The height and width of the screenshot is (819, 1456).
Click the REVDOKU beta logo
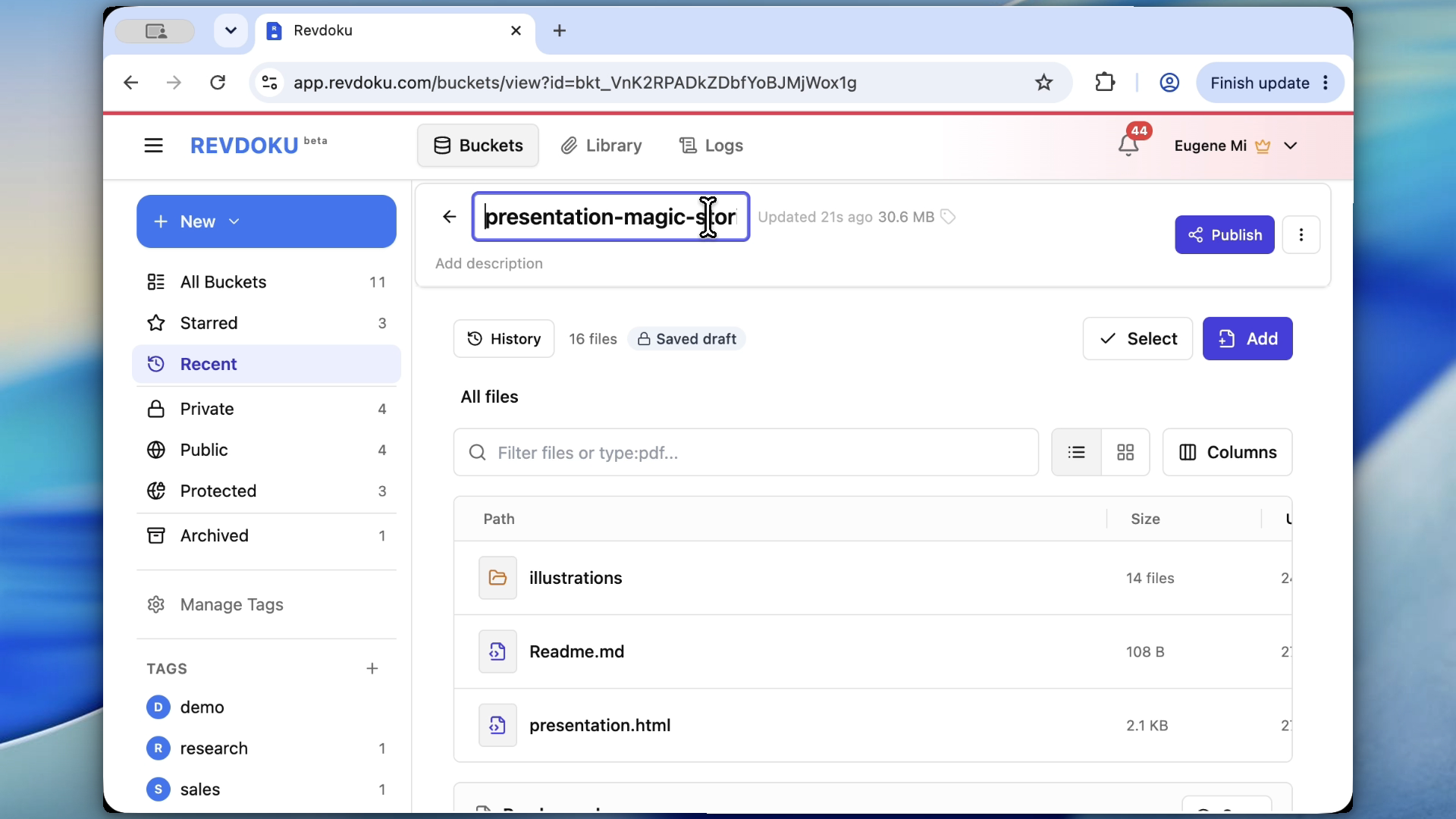[x=259, y=145]
